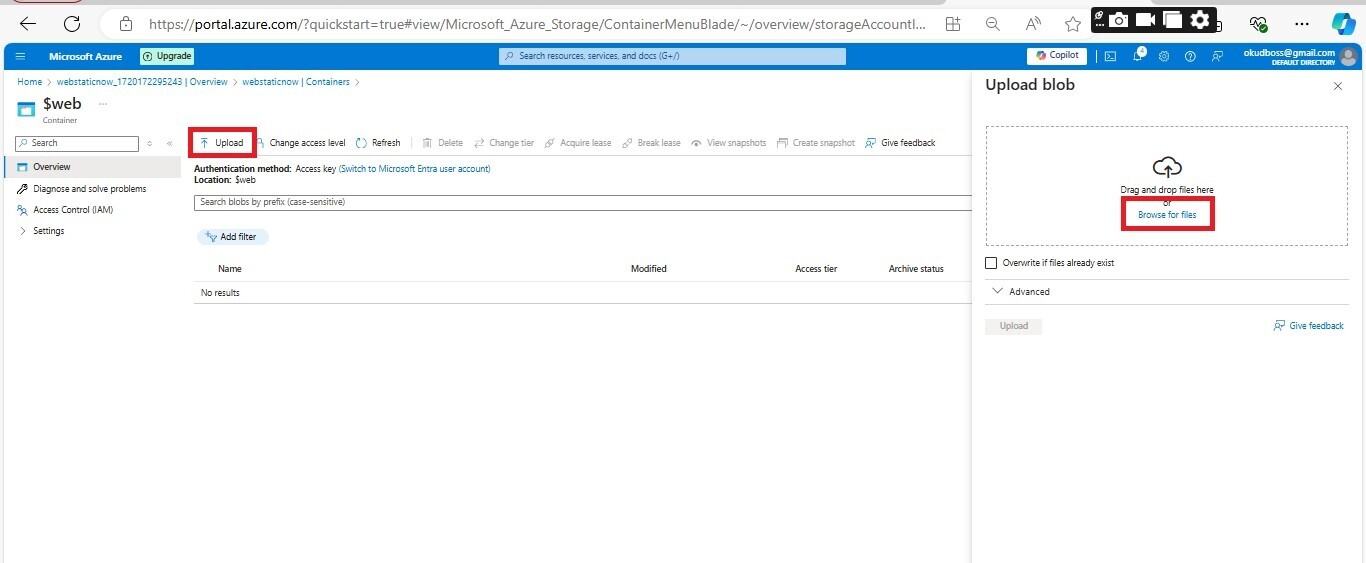Click the Upload toolbar button

click(222, 143)
